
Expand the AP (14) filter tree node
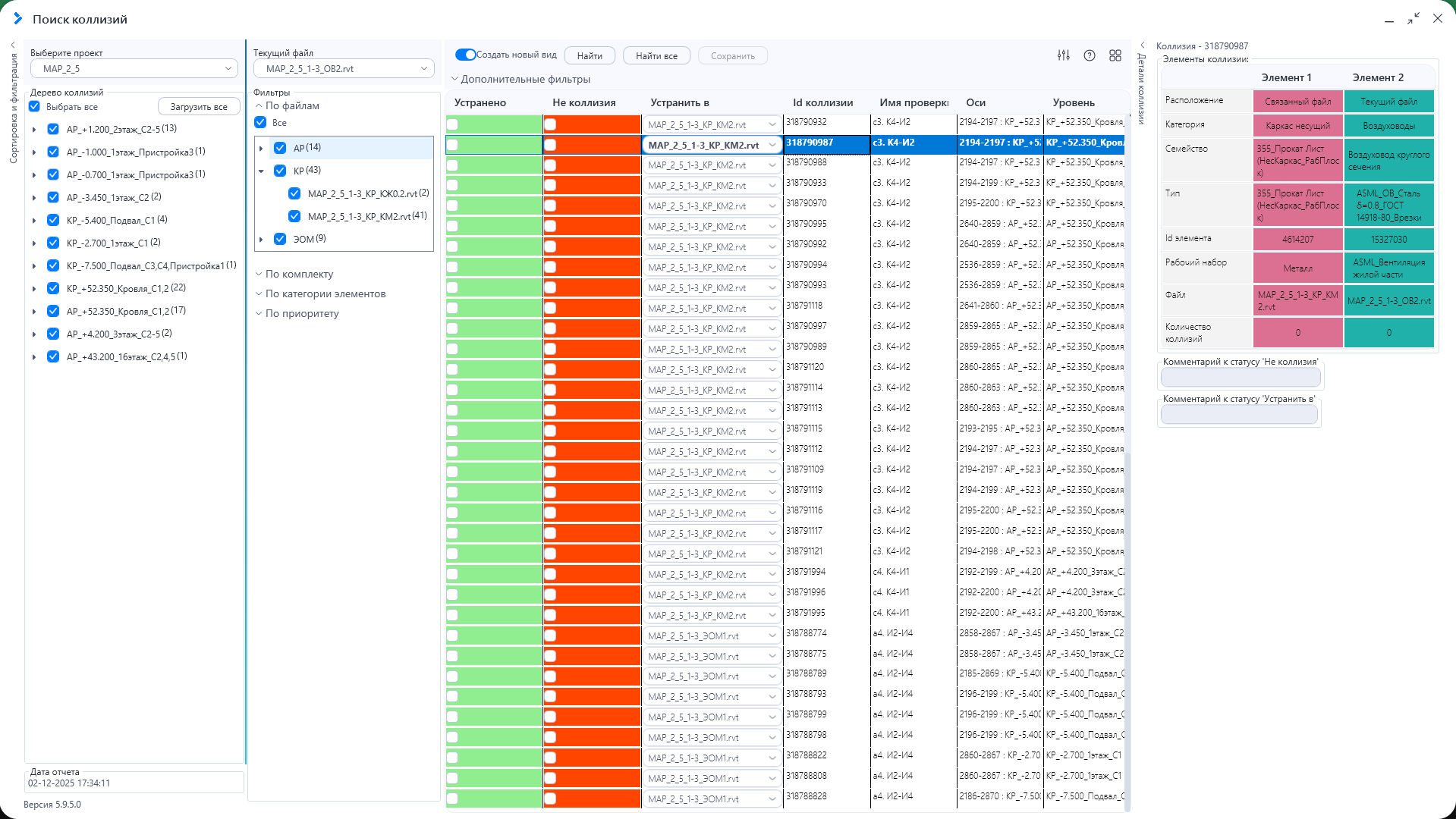tap(261, 148)
